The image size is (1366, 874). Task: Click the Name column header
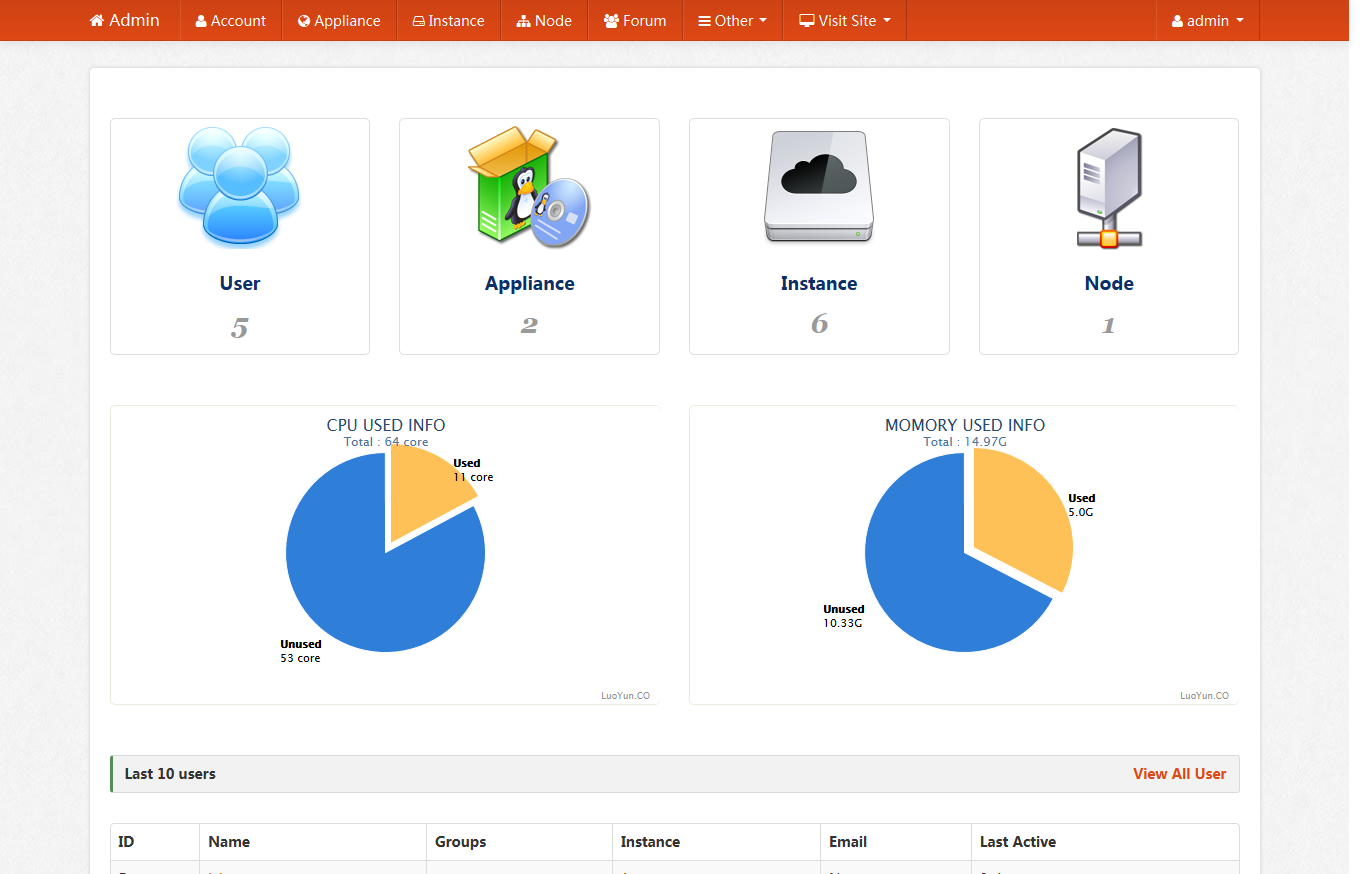(229, 842)
